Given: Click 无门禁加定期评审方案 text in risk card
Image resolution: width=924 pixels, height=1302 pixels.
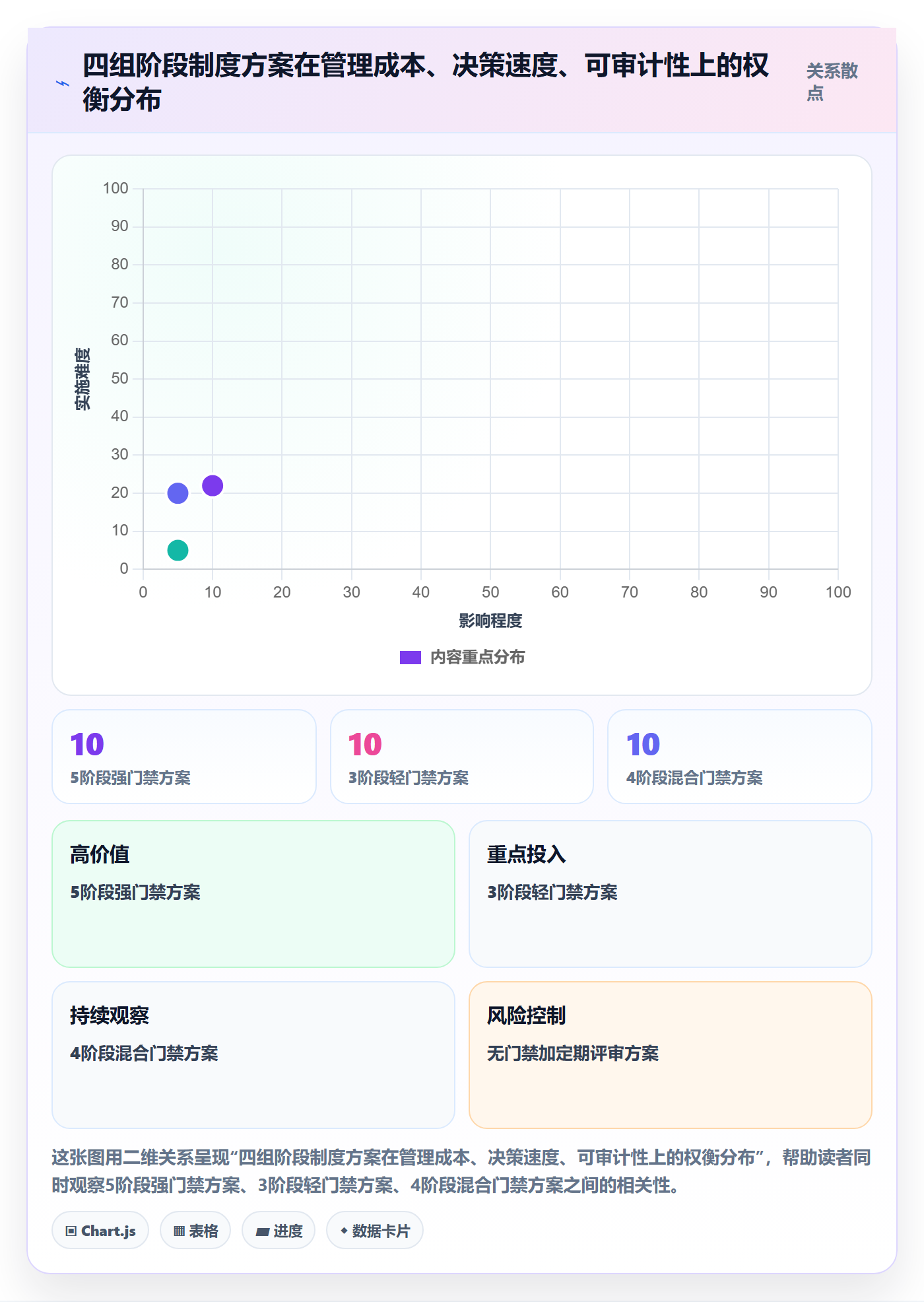Looking at the screenshot, I should pyautogui.click(x=573, y=1053).
